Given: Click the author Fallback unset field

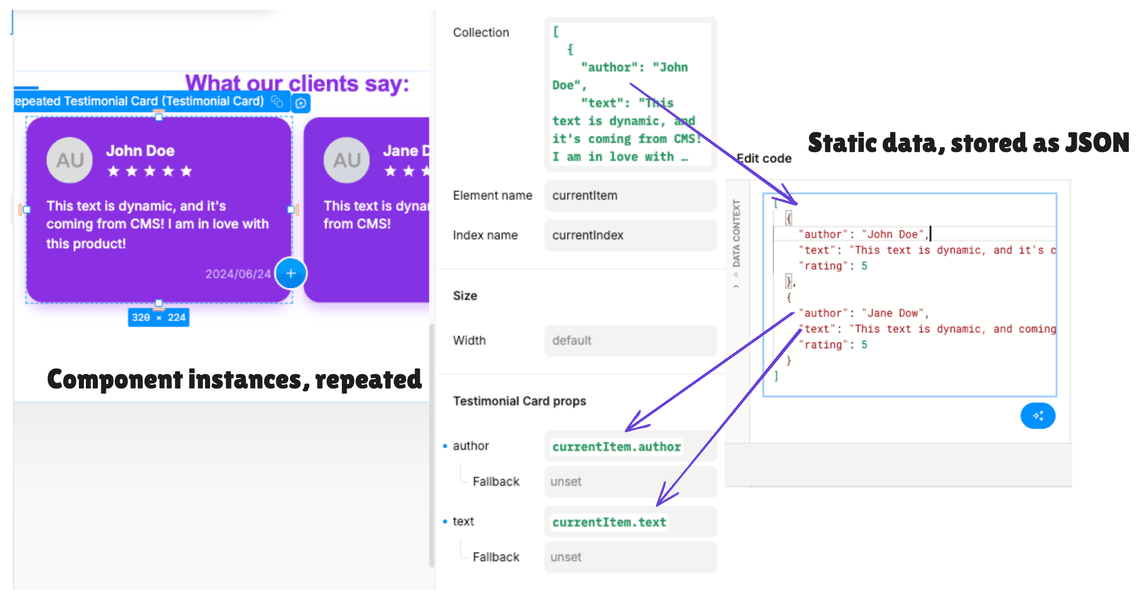Looking at the screenshot, I should pyautogui.click(x=630, y=481).
